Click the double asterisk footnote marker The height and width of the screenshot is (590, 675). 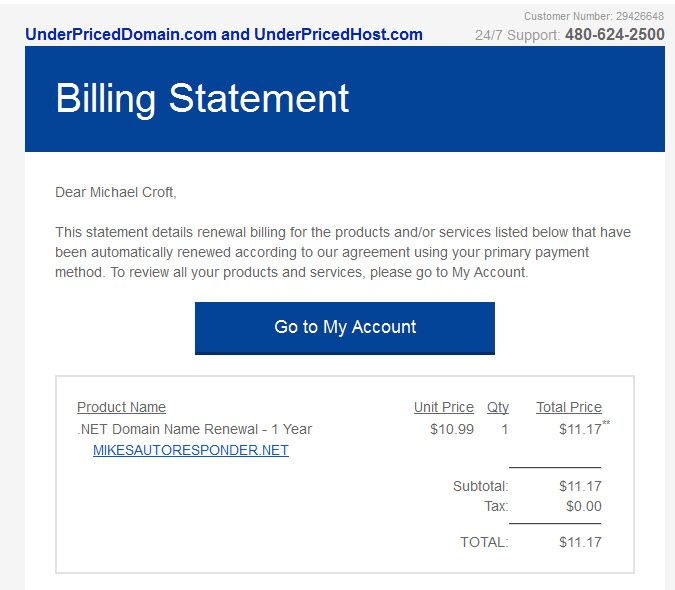606,423
